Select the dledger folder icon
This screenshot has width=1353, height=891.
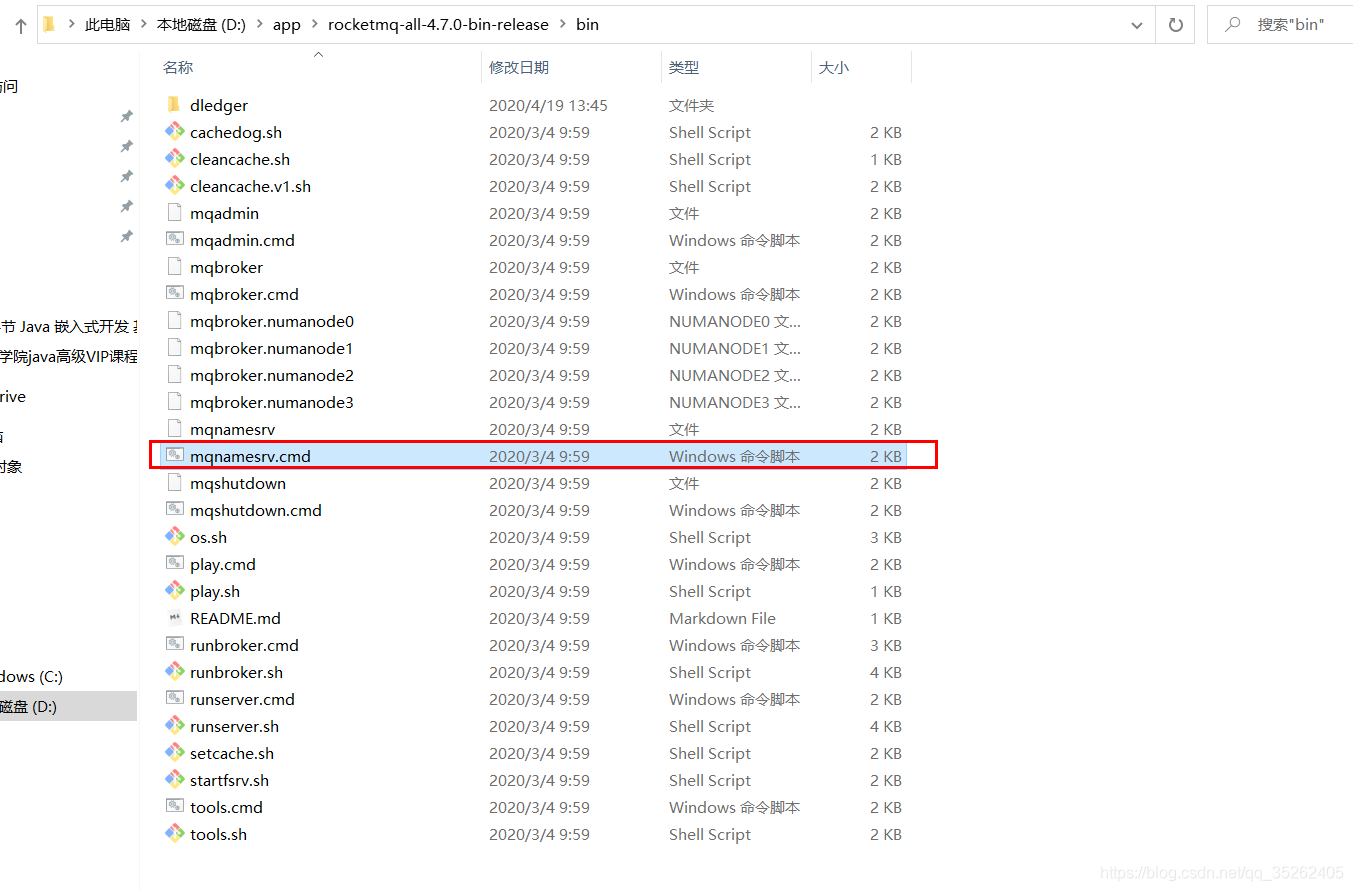pos(174,105)
